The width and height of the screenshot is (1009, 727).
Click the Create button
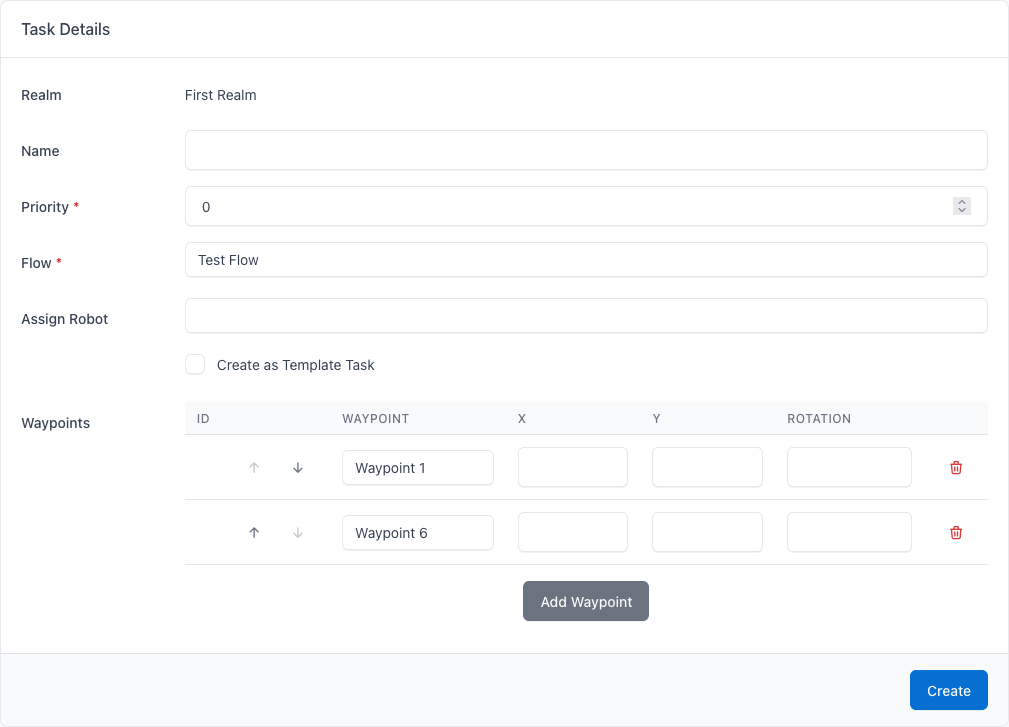point(948,690)
